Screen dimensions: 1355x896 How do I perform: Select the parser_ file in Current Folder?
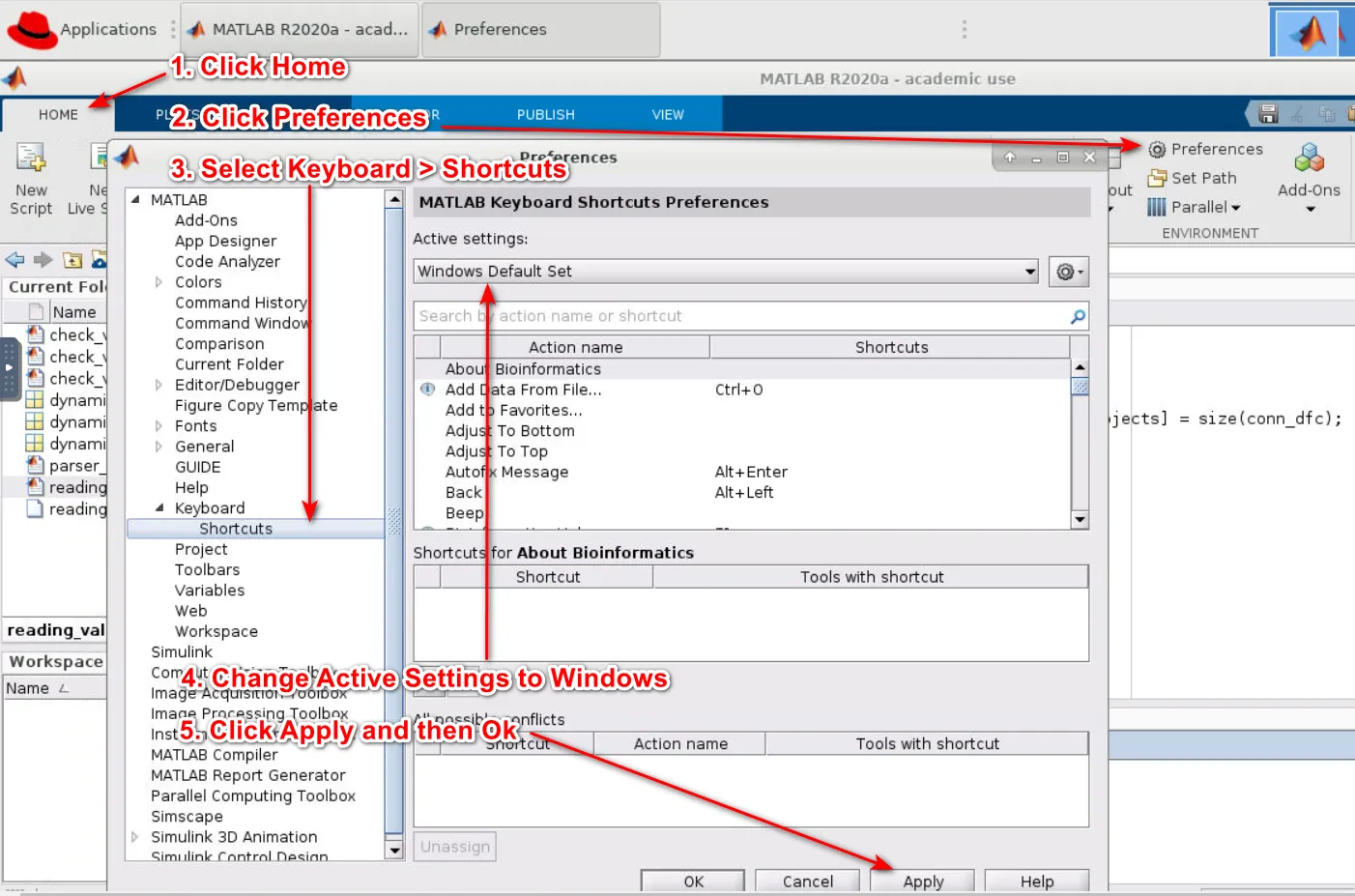click(x=66, y=466)
